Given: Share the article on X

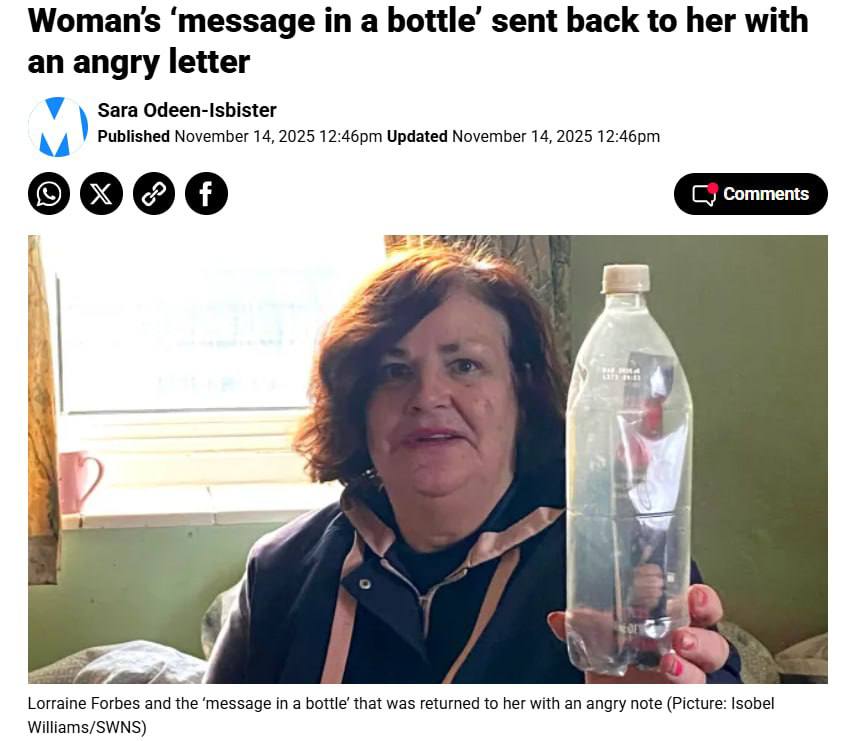Looking at the screenshot, I should point(101,194).
